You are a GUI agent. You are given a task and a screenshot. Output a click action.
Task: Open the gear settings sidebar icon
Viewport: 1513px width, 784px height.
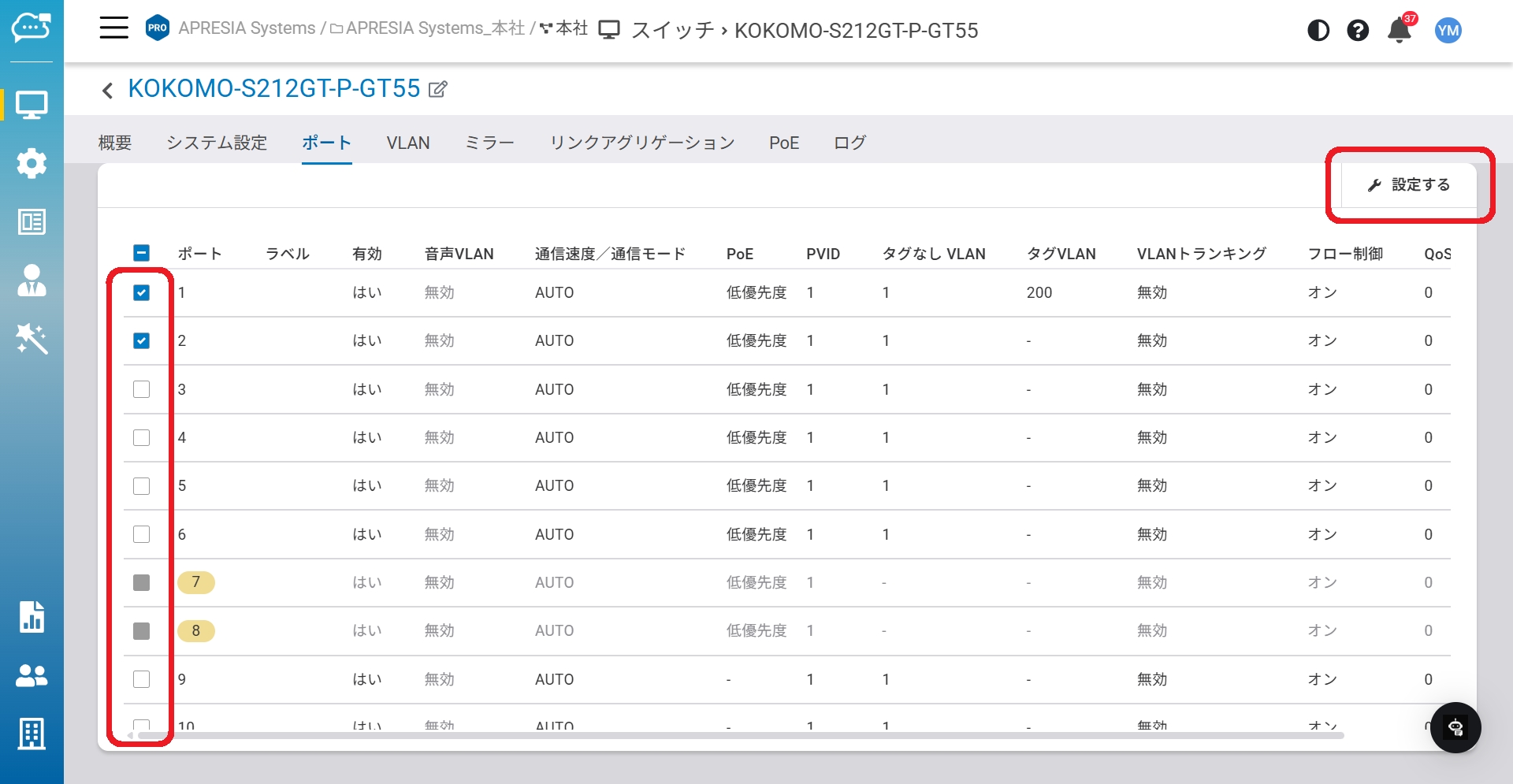[x=32, y=163]
